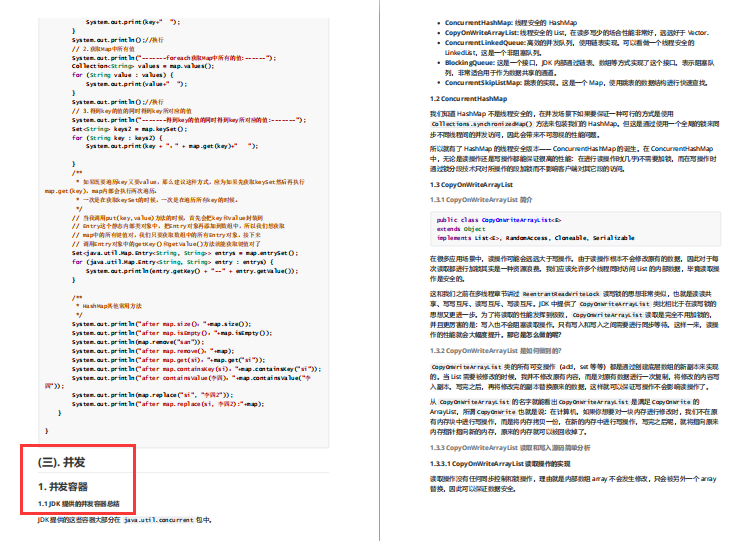
Task: Click the heading "1.2 ConcurrentHashMap"
Action: click(468, 99)
